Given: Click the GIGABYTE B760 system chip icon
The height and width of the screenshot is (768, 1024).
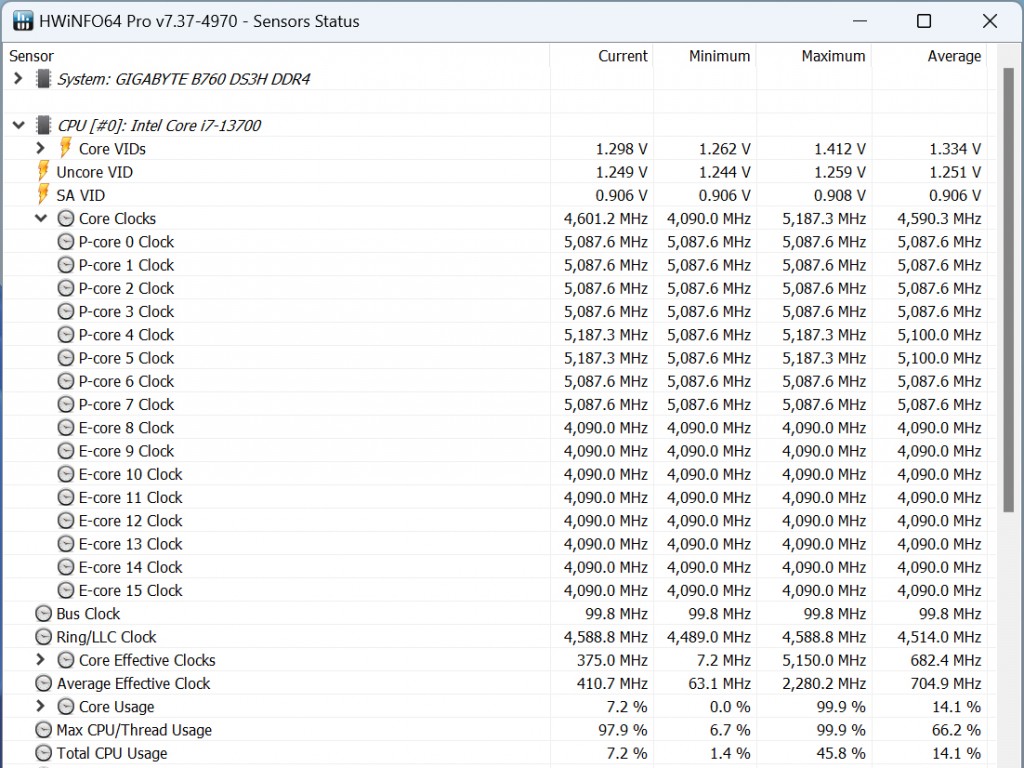Looking at the screenshot, I should 43,79.
